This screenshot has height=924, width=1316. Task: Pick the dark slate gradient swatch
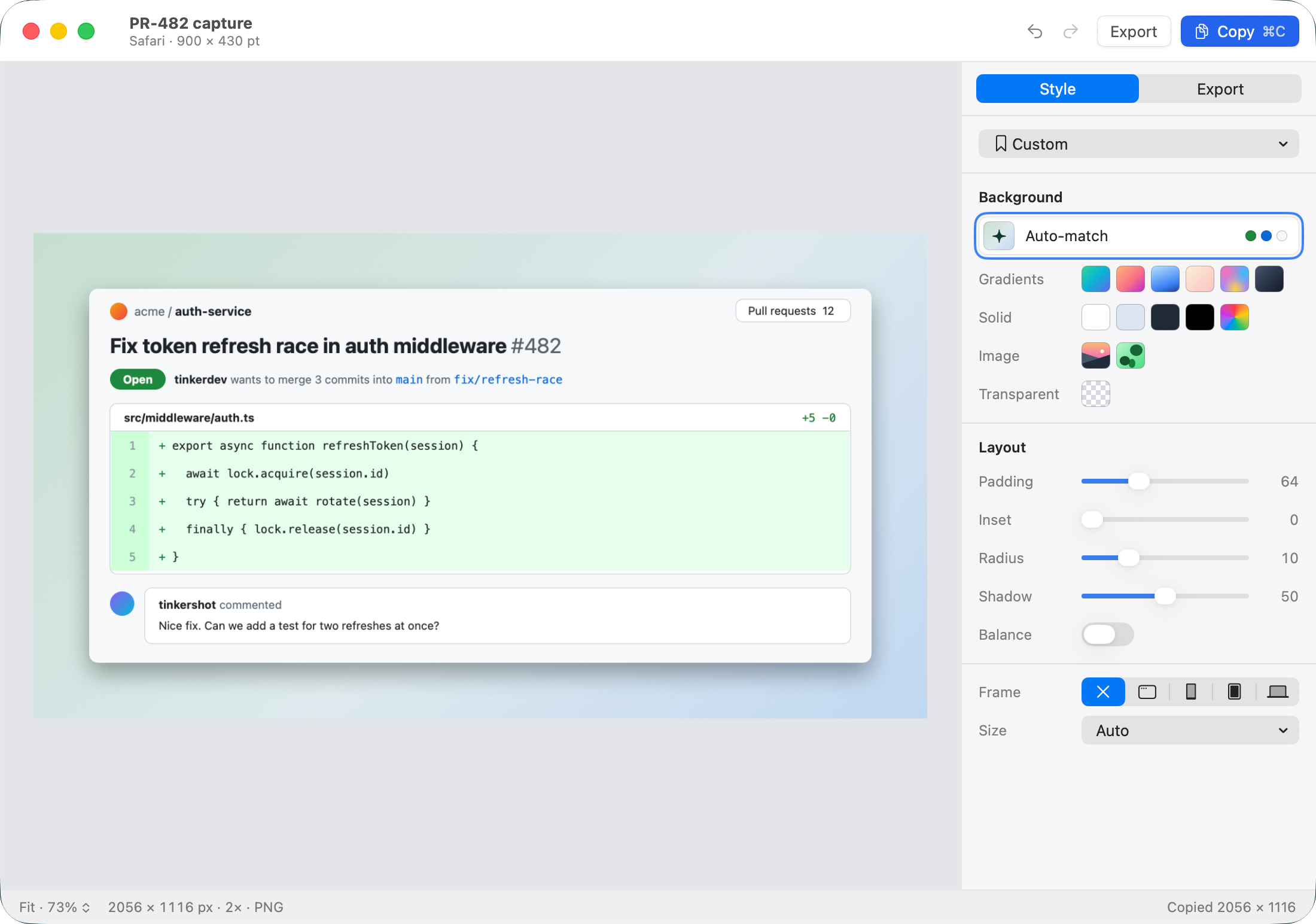click(1269, 279)
